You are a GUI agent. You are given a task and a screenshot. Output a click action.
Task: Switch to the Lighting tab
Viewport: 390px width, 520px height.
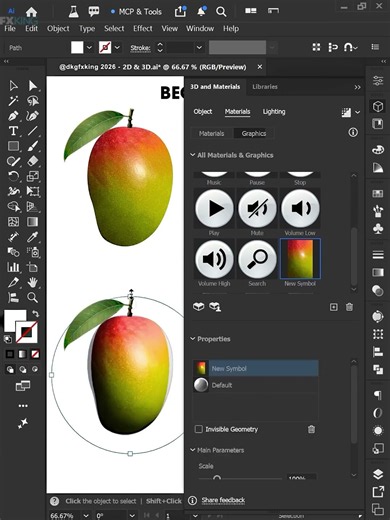click(274, 112)
